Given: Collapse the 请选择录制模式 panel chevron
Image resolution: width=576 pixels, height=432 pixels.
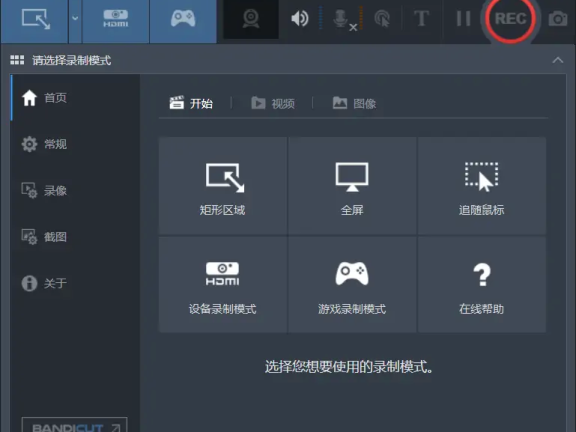Looking at the screenshot, I should [558, 60].
